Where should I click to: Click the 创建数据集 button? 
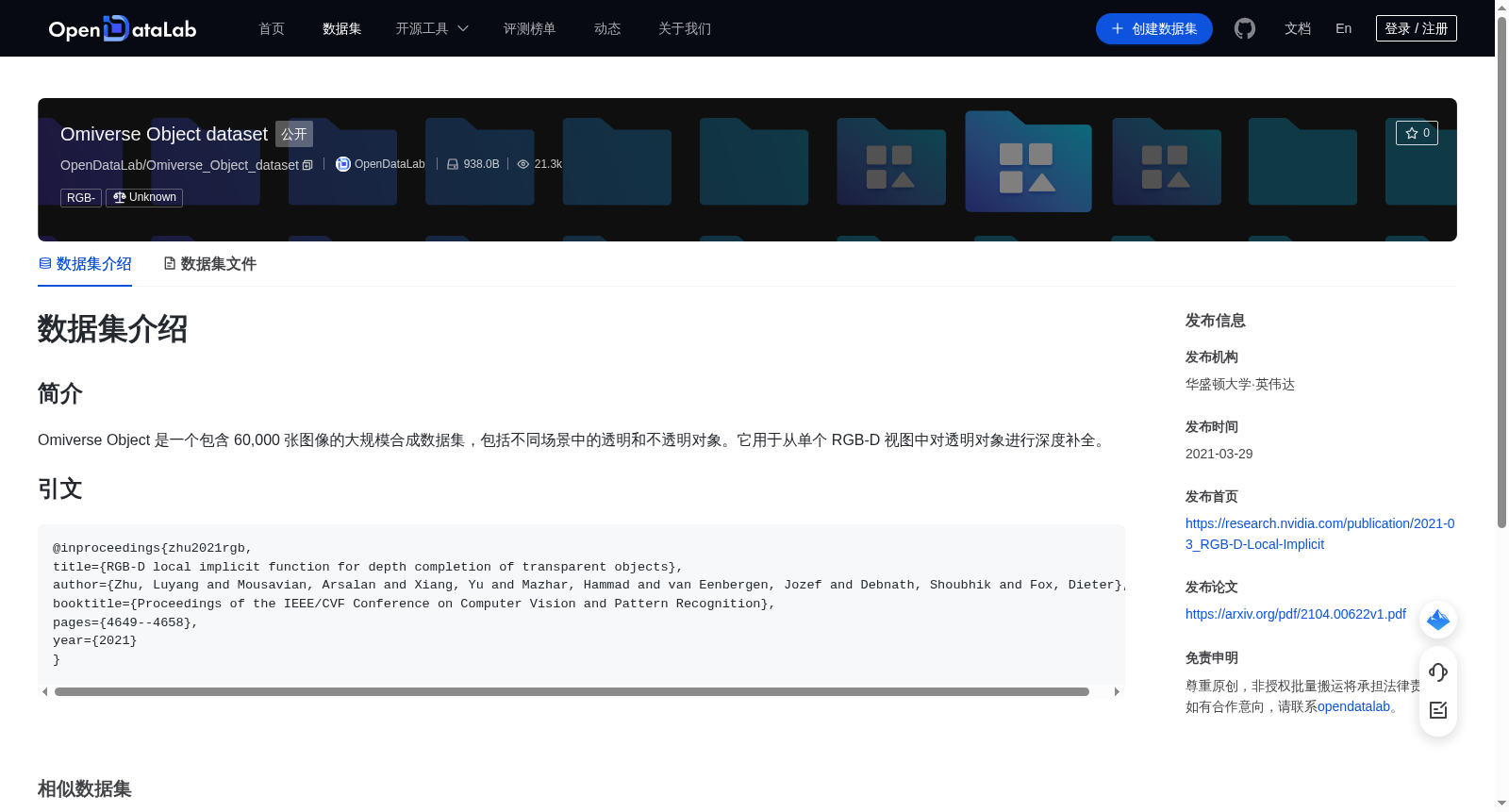pos(1154,28)
